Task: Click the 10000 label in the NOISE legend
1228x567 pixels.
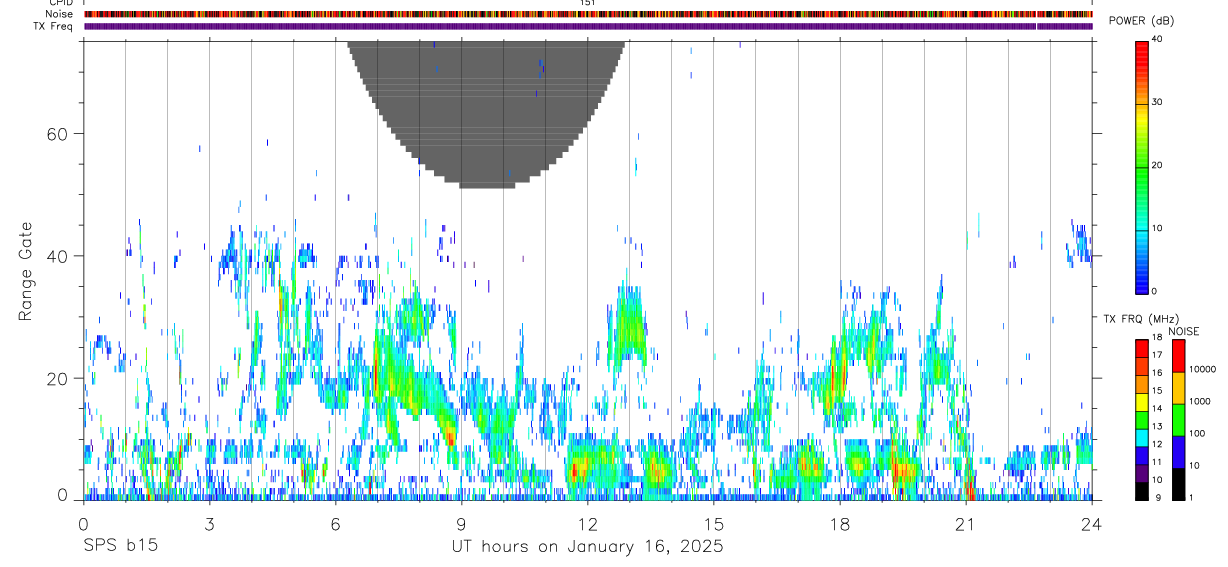Action: click(x=1201, y=369)
